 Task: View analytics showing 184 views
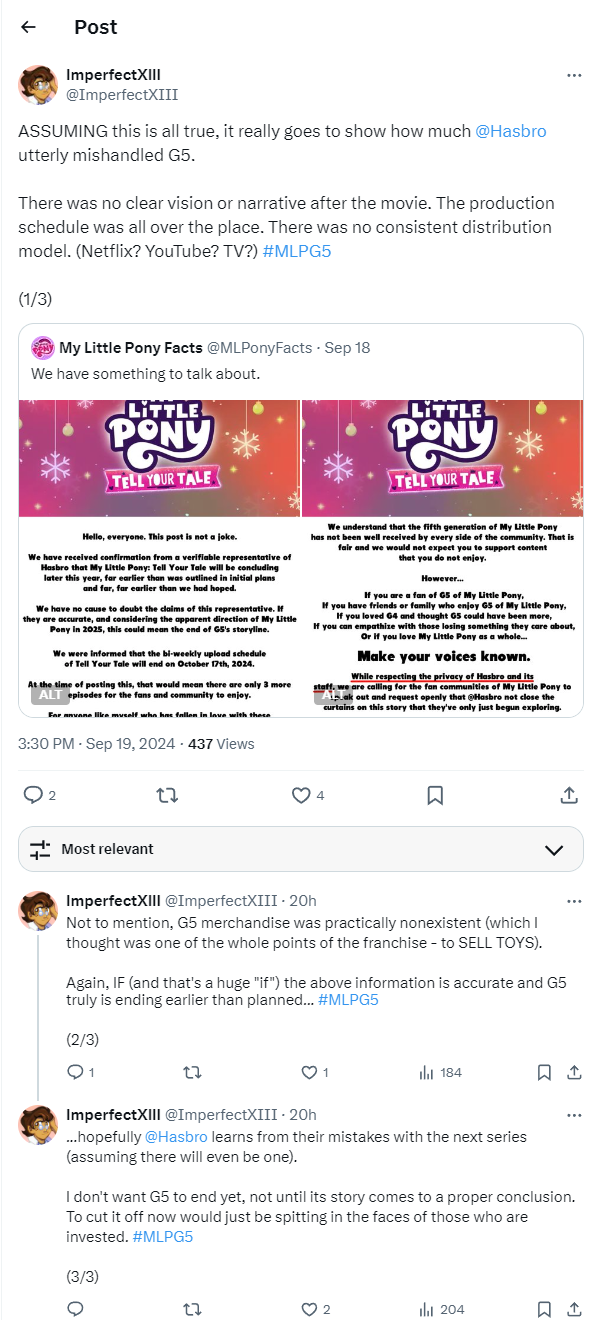[441, 1072]
